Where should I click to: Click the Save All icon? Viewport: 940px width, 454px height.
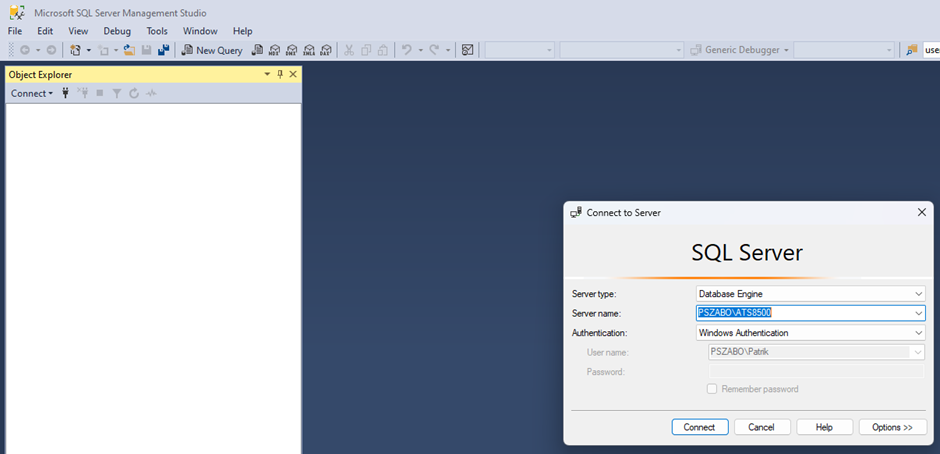163,50
